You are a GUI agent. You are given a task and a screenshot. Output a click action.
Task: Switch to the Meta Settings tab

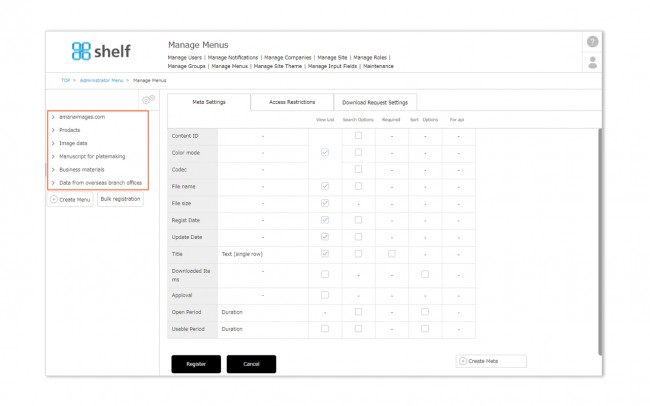coord(209,102)
